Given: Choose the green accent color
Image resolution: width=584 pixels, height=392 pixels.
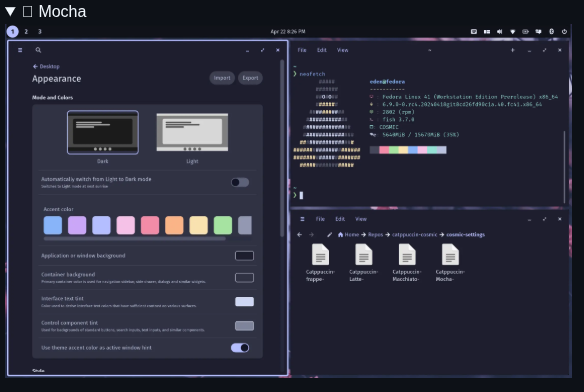Looking at the screenshot, I should coord(223,225).
